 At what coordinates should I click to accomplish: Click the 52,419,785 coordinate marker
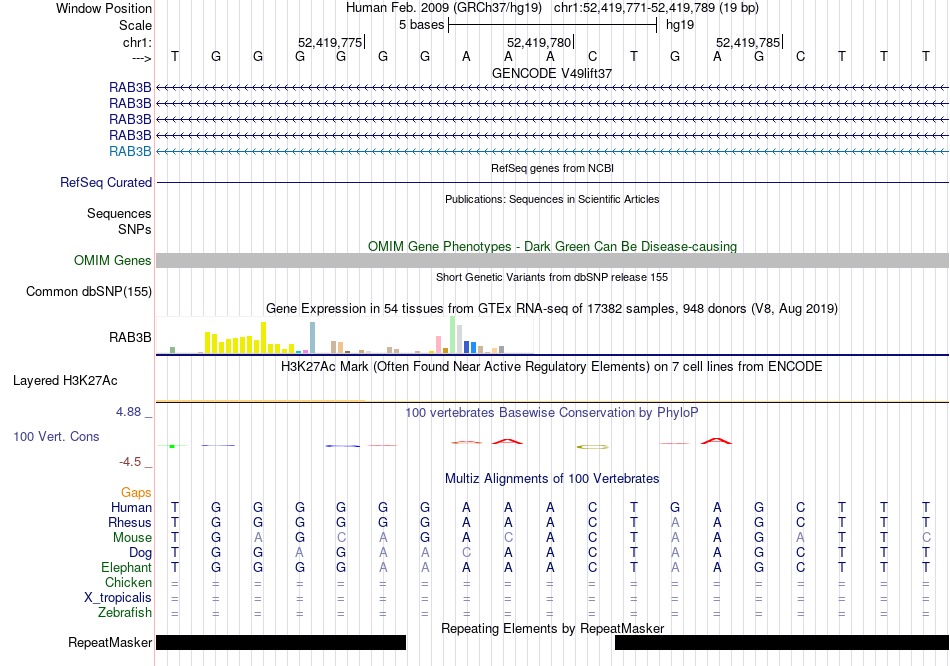tap(749, 42)
